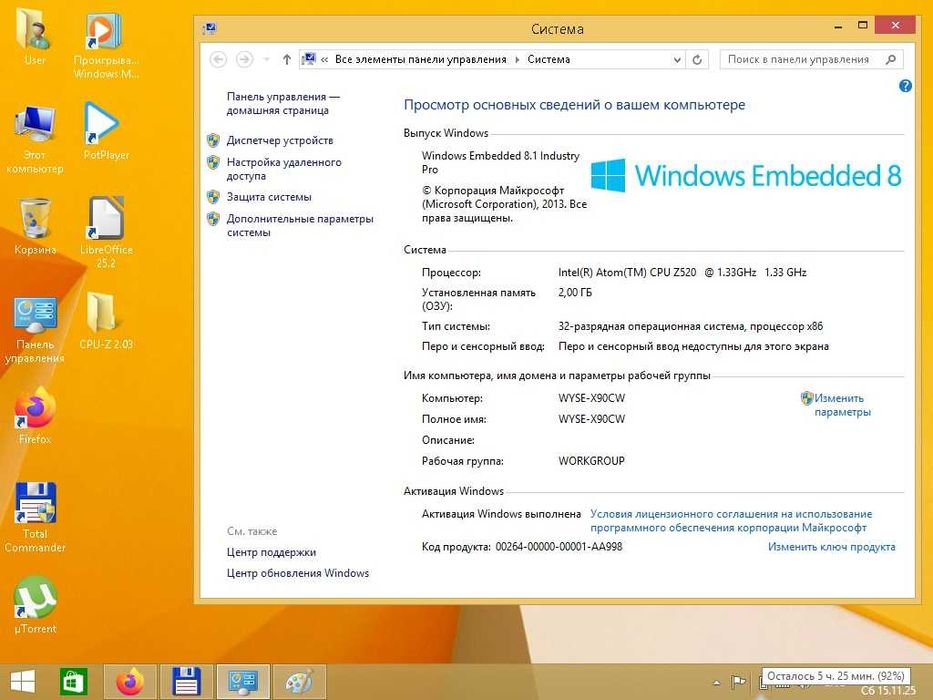Launch Total Commander desktop shortcut
Screen dimensions: 933x700
coord(35,517)
